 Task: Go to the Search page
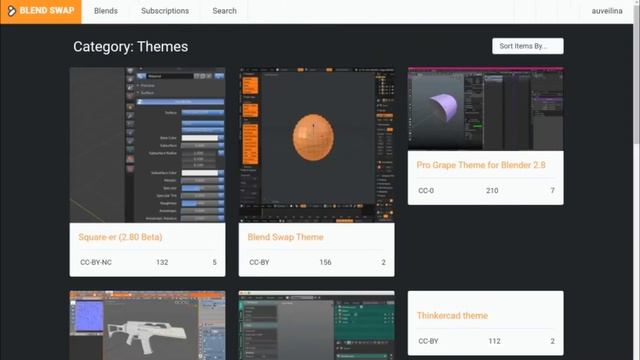[x=224, y=11]
